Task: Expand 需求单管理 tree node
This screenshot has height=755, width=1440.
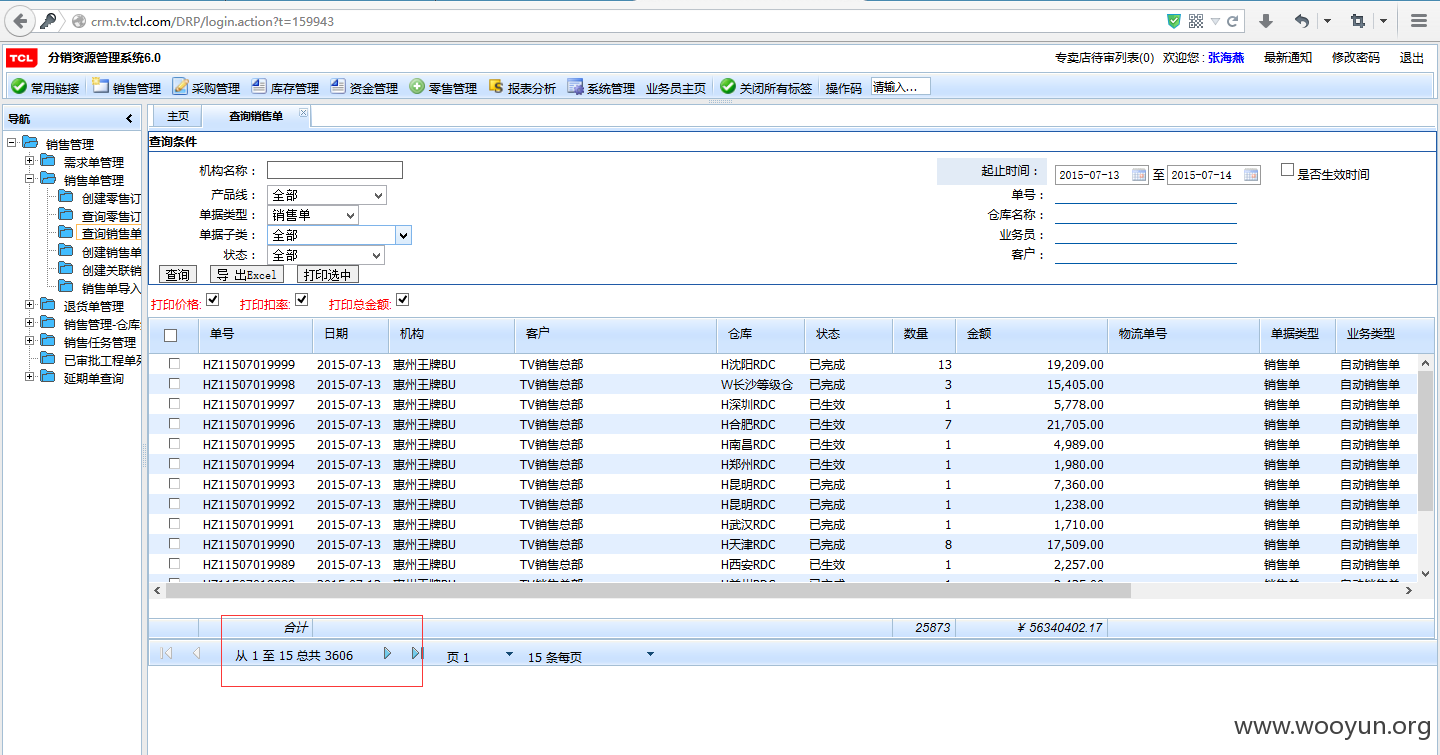Action: pyautogui.click(x=30, y=161)
